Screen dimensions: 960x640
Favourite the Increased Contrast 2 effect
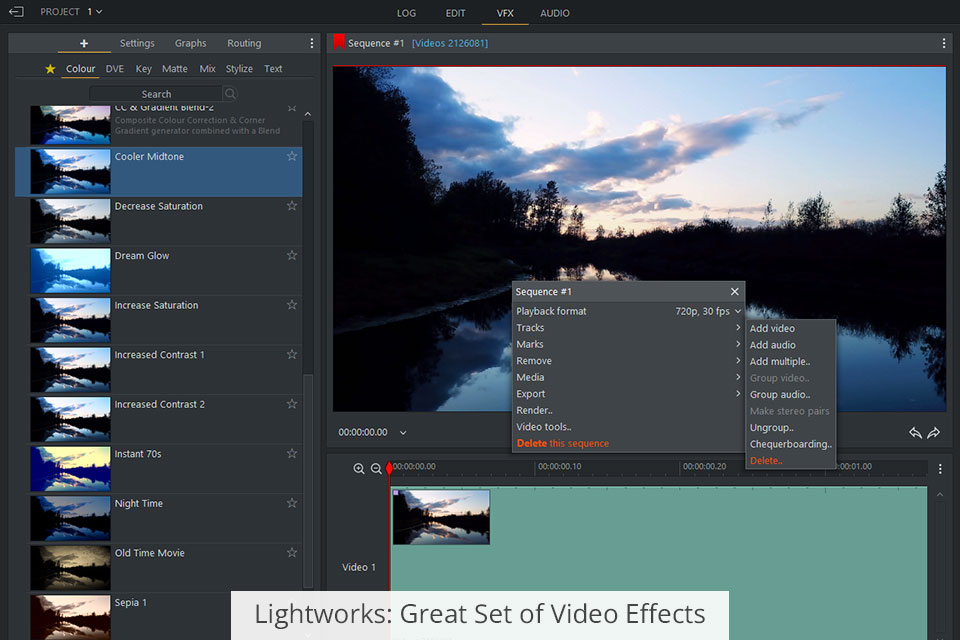[292, 404]
